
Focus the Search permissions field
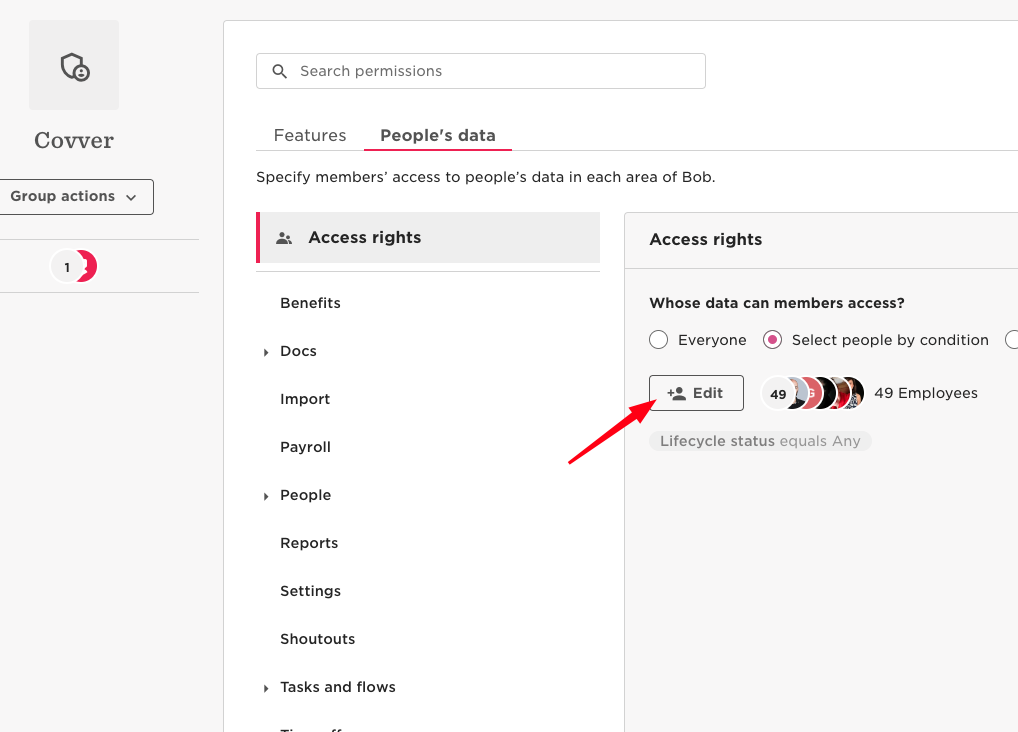tap(481, 71)
